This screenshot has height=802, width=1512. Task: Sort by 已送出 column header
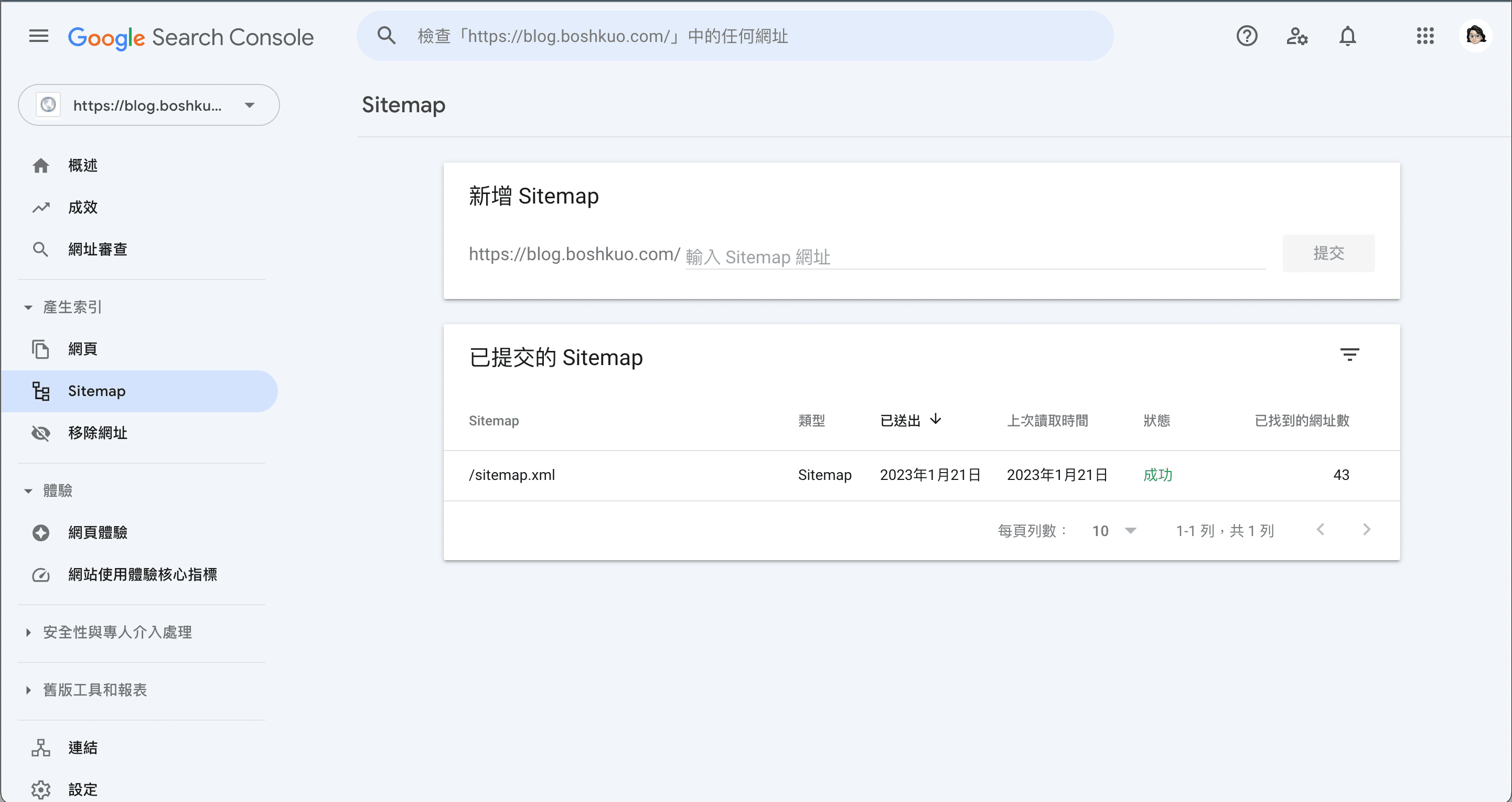tap(900, 420)
